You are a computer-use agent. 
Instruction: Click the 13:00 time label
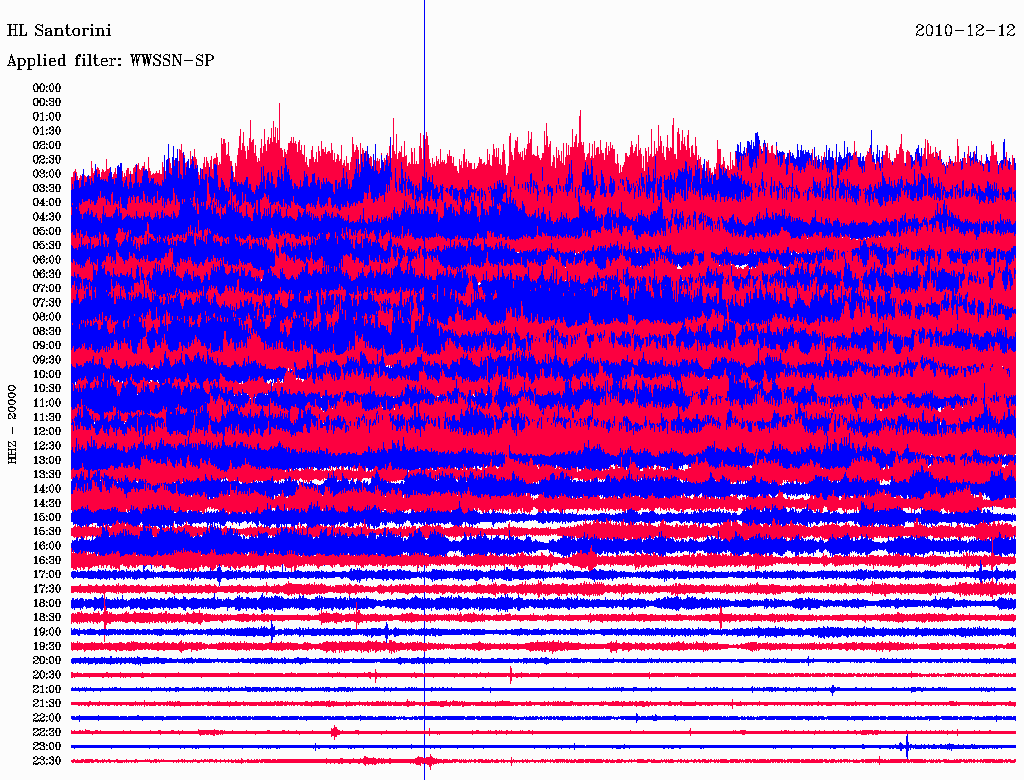pos(47,460)
